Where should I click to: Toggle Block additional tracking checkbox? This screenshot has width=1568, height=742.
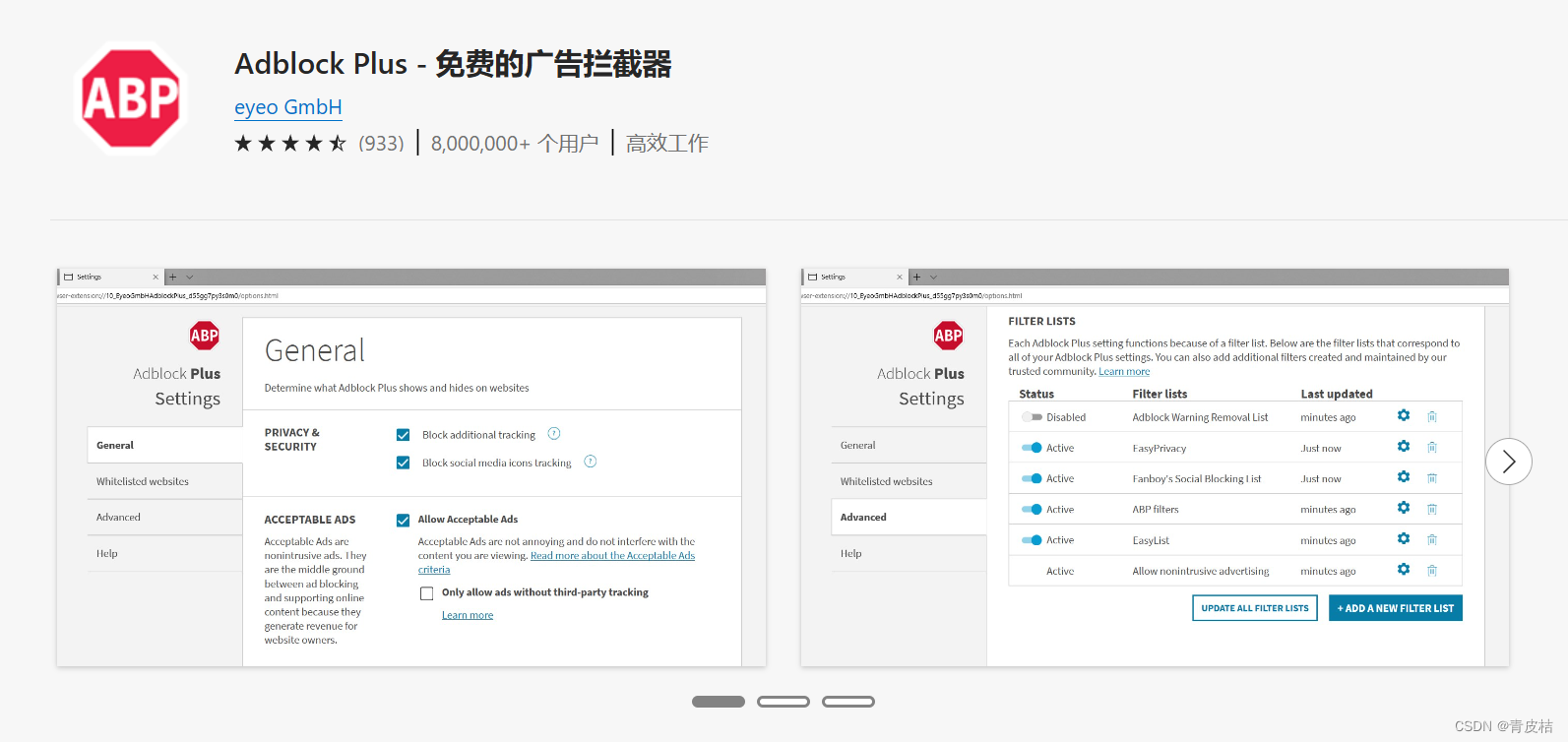pos(403,435)
